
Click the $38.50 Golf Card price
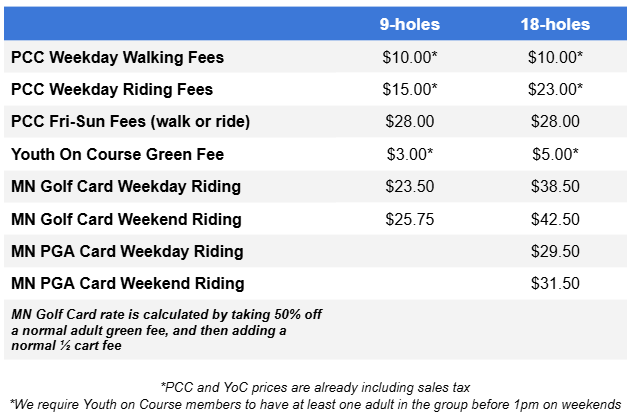pos(555,186)
